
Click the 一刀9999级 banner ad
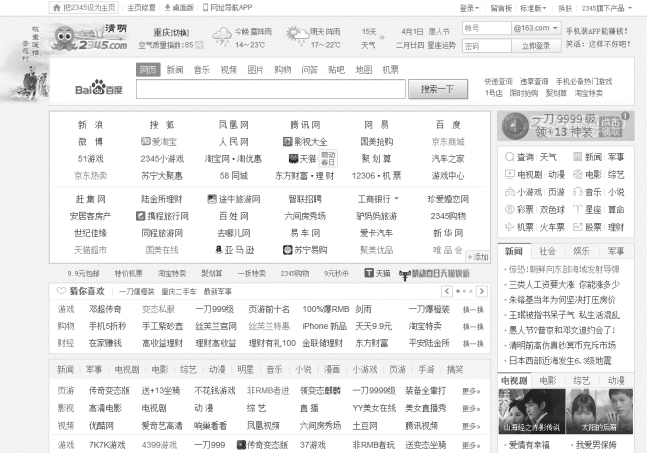(566, 126)
